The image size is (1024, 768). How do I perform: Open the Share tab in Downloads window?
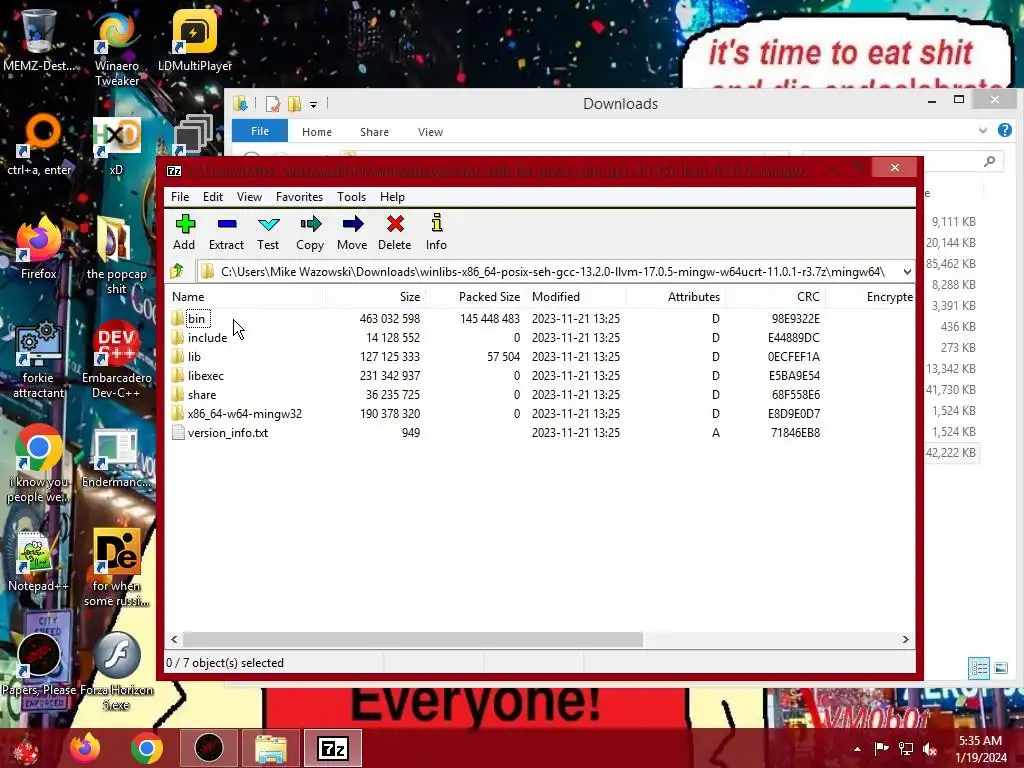(x=374, y=132)
